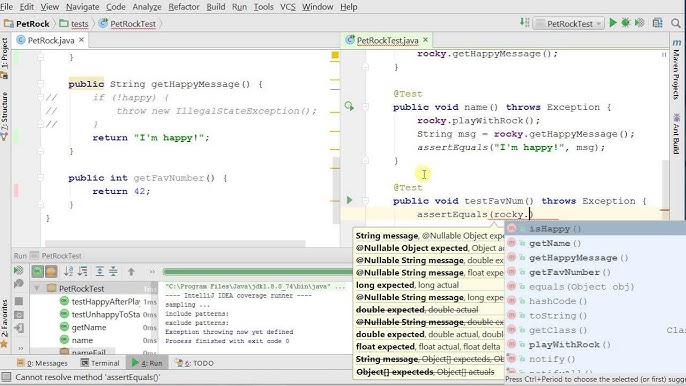Open the Terminal tool window

[100, 363]
